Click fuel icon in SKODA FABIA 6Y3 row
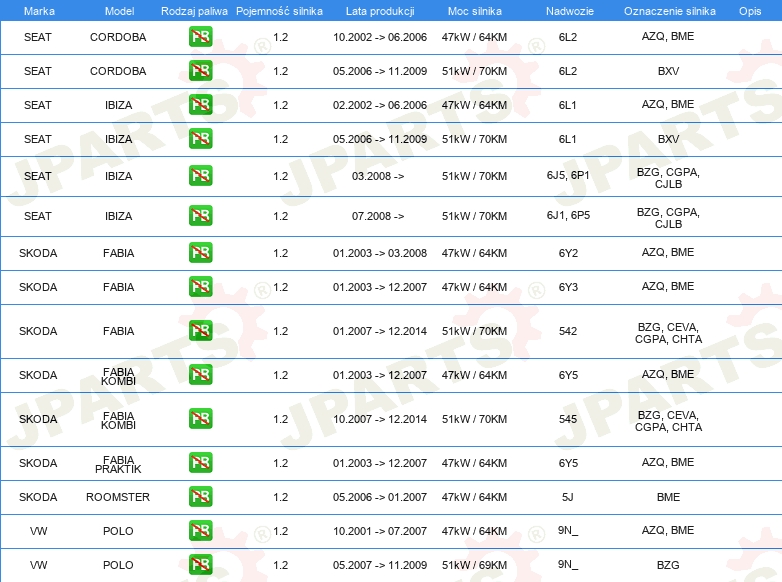 200,287
